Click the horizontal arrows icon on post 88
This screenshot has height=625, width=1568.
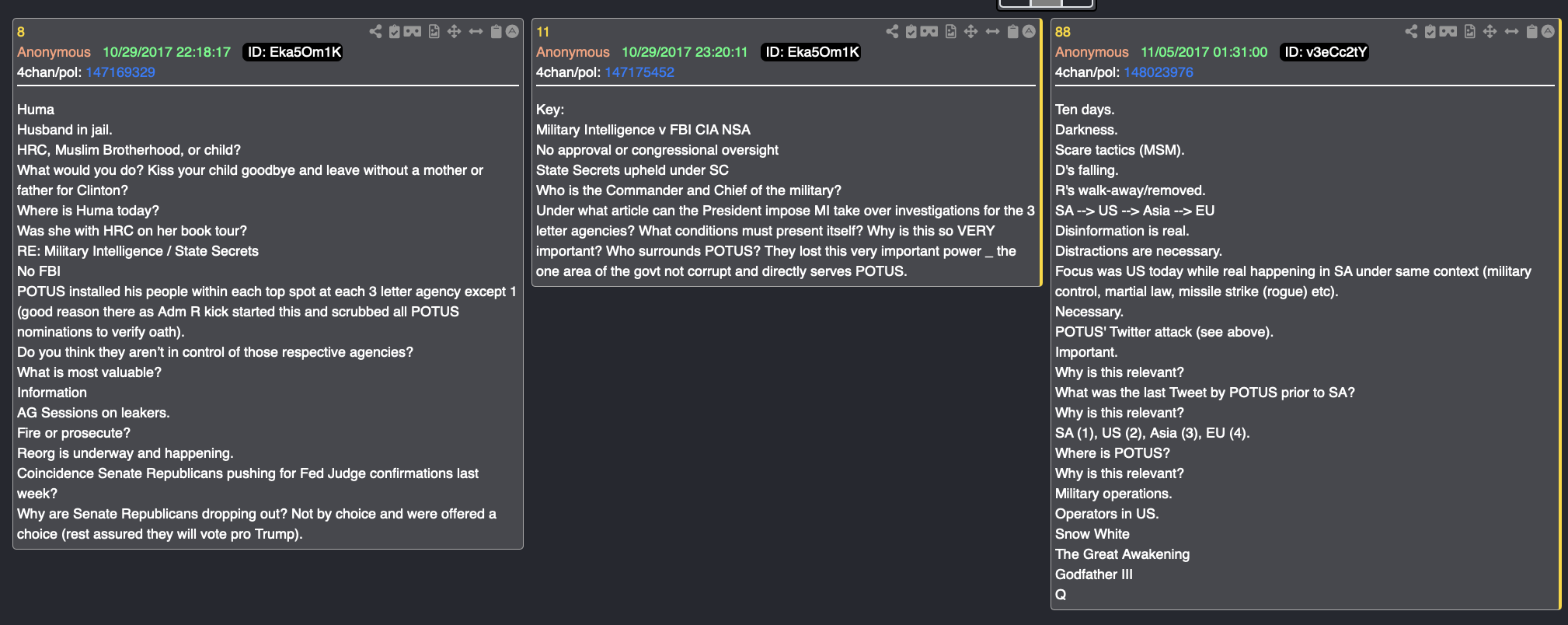click(x=1511, y=31)
